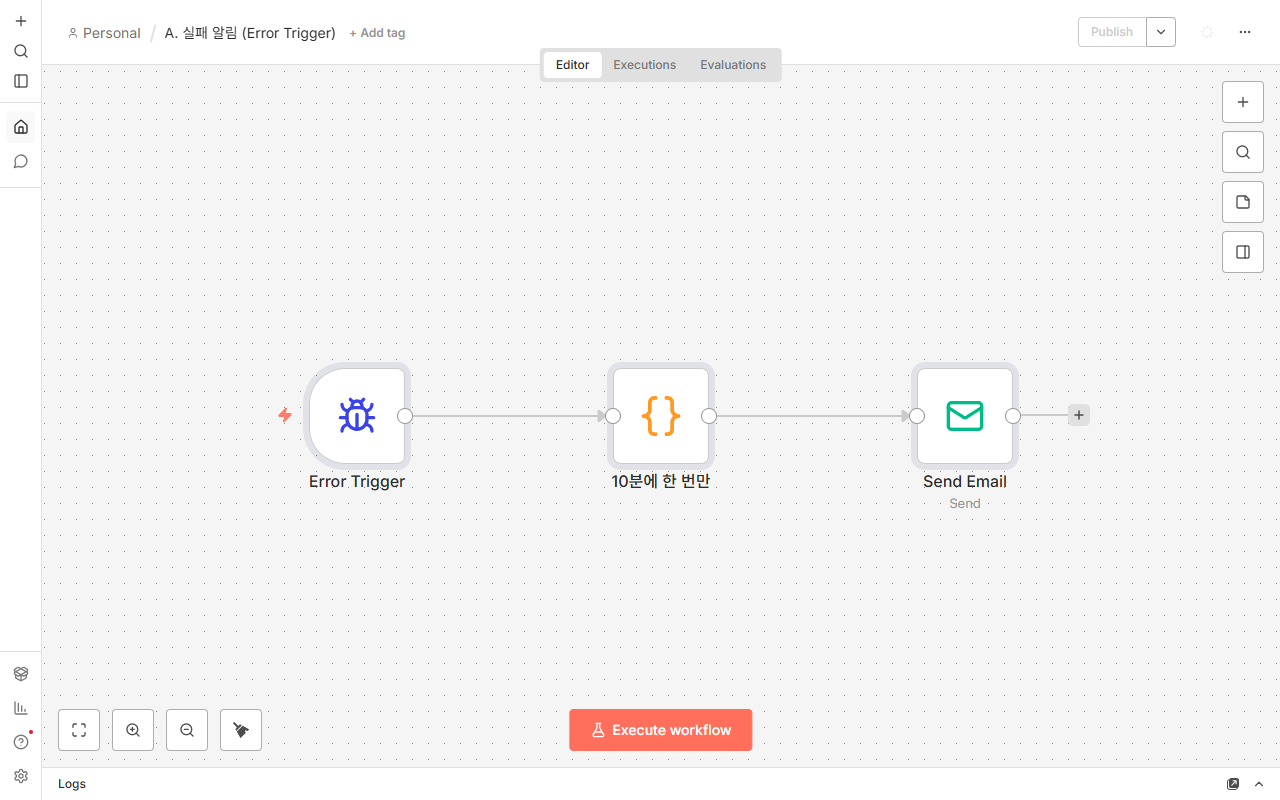Switch to the Executions tab
1280x800 pixels.
click(x=645, y=65)
